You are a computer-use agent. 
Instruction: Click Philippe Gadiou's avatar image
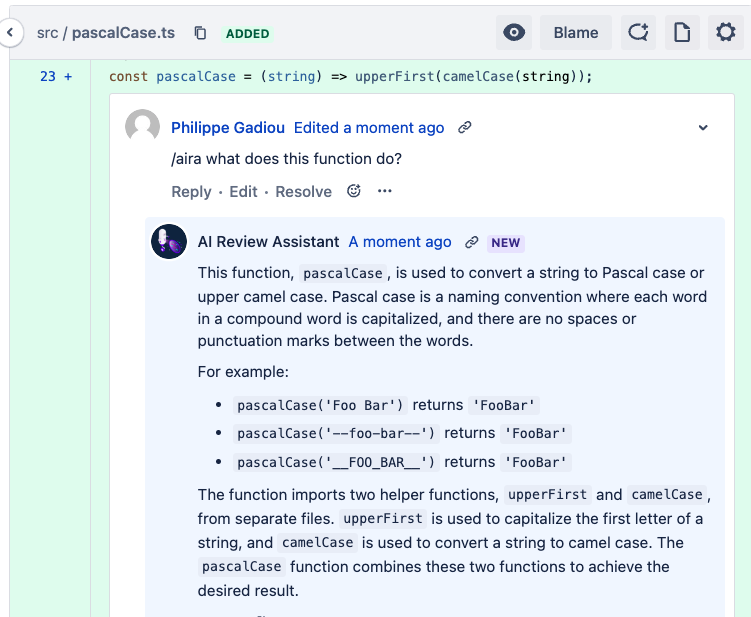click(142, 127)
